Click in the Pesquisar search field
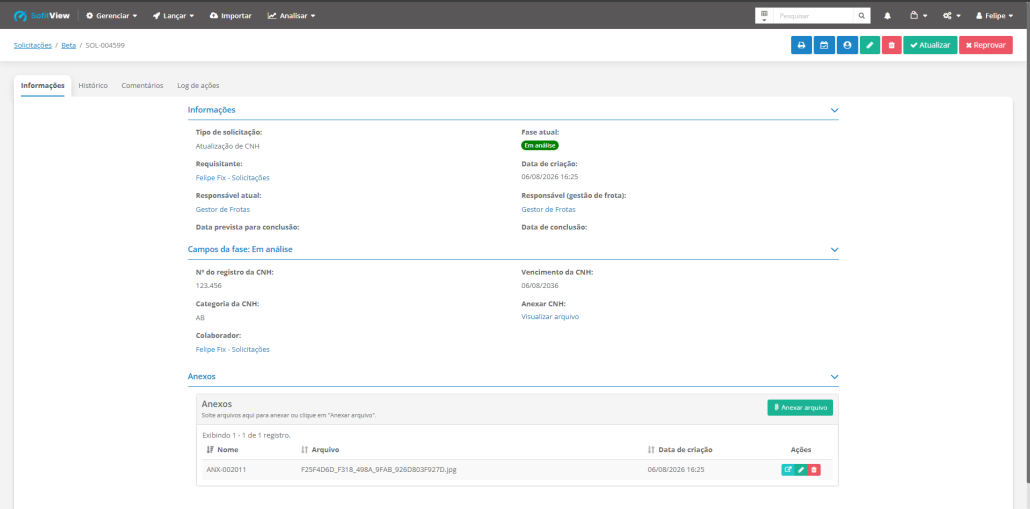The width and height of the screenshot is (1030, 509). click(813, 16)
